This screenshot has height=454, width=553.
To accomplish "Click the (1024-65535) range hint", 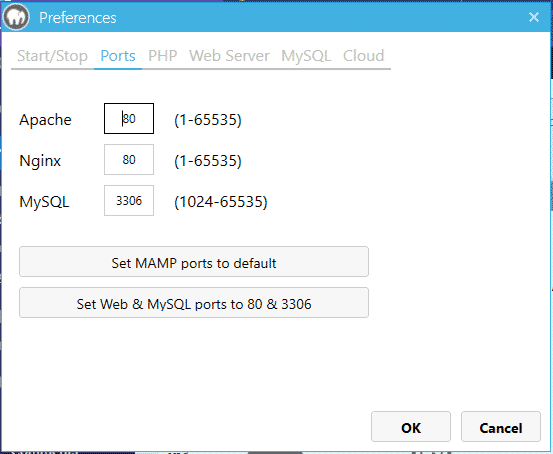I will pyautogui.click(x=221, y=202).
